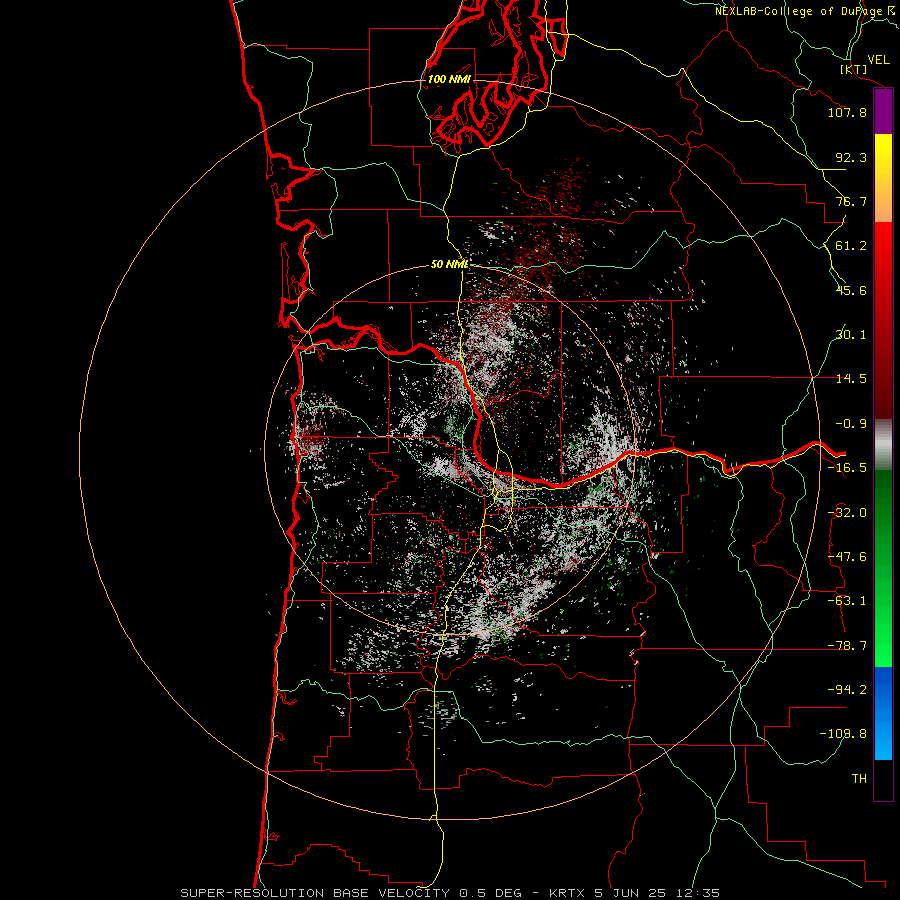Select the -32.0 legend value
Screen dimensions: 900x900
(847, 513)
